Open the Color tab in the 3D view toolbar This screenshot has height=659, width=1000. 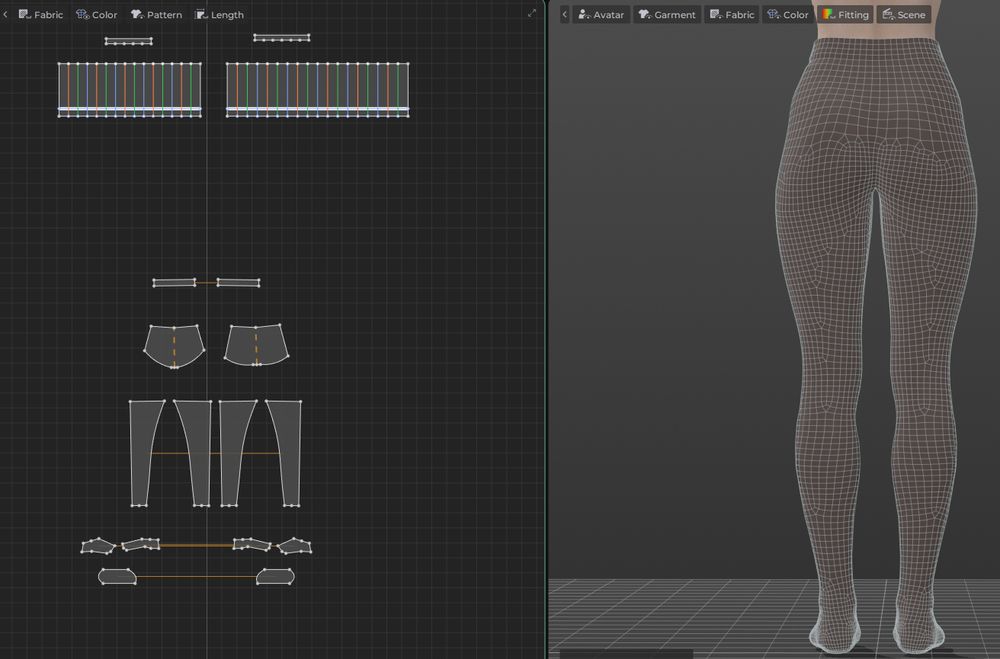[x=788, y=14]
